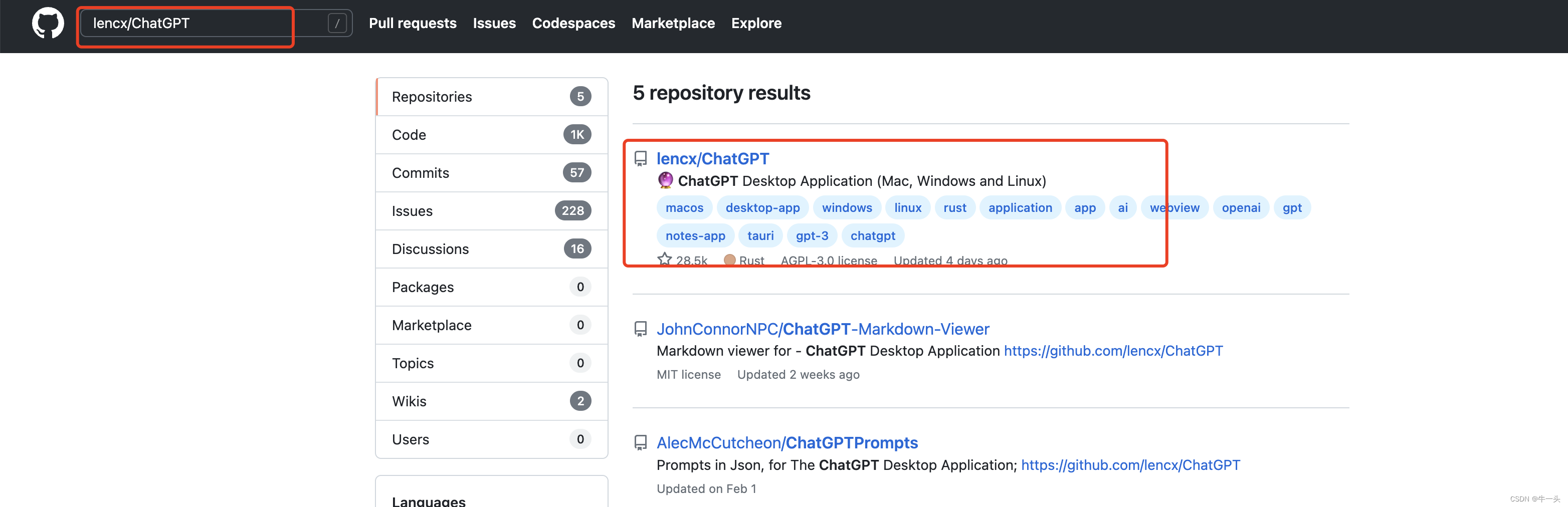This screenshot has width=1568, height=507.
Task: Open the desktop-app topic tag
Action: [x=763, y=207]
